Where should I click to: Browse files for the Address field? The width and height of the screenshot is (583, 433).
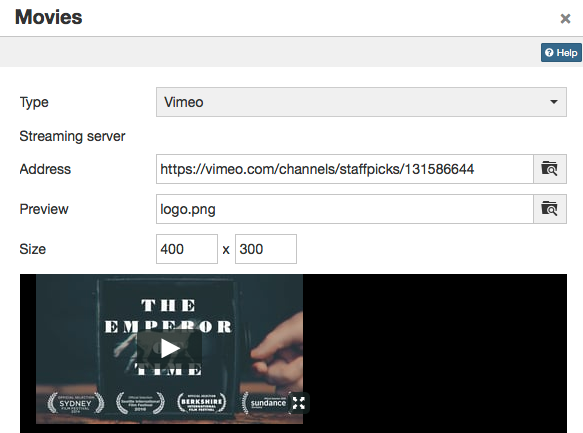pyautogui.click(x=550, y=169)
